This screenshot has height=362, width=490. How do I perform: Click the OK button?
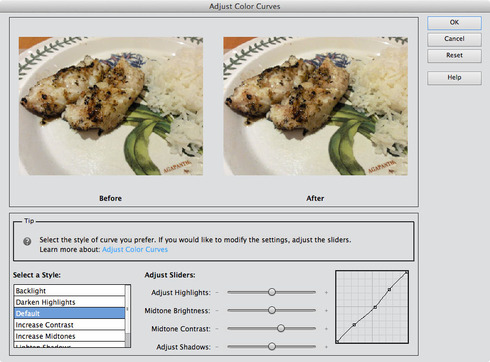(454, 23)
